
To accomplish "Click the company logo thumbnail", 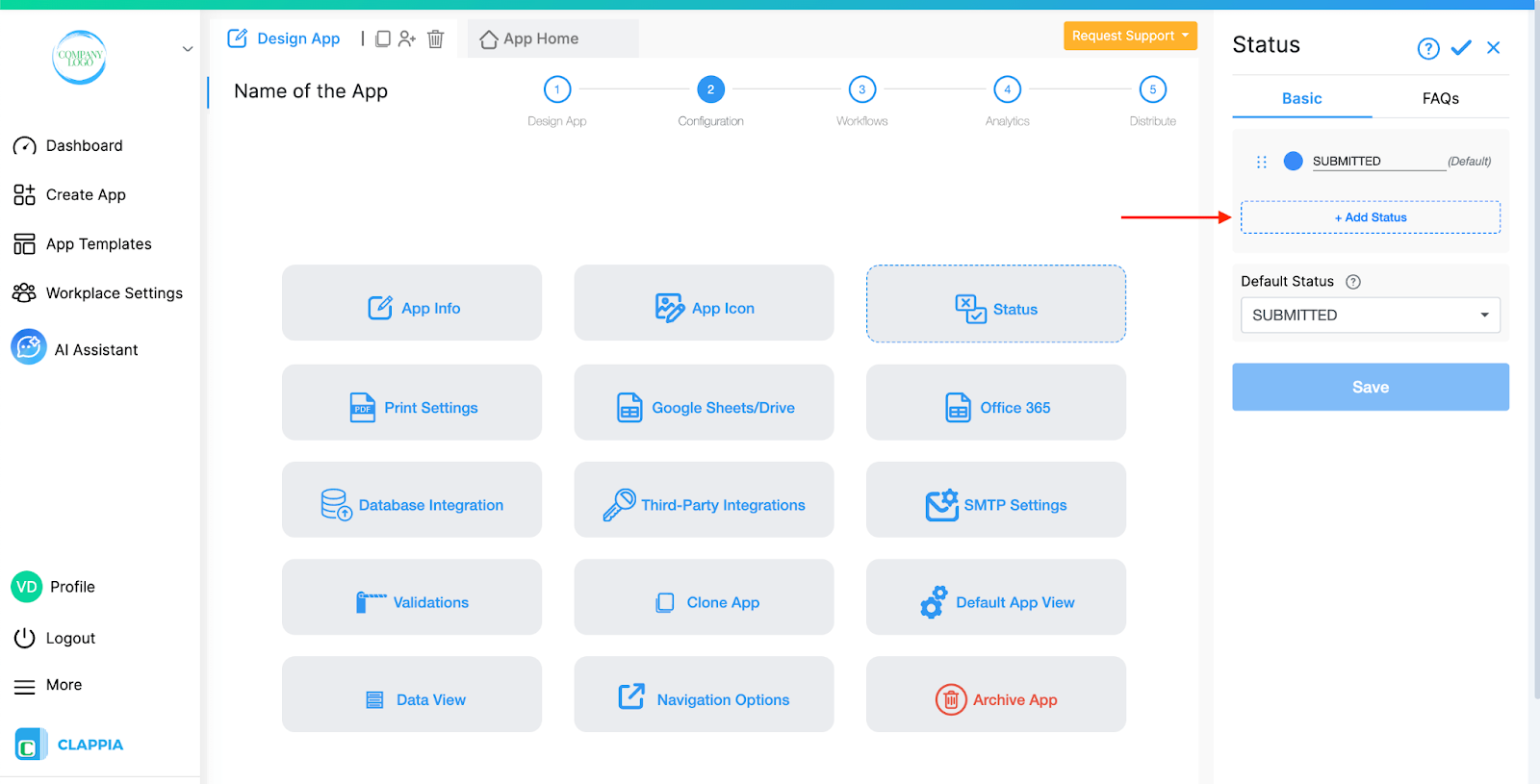I will tap(79, 57).
